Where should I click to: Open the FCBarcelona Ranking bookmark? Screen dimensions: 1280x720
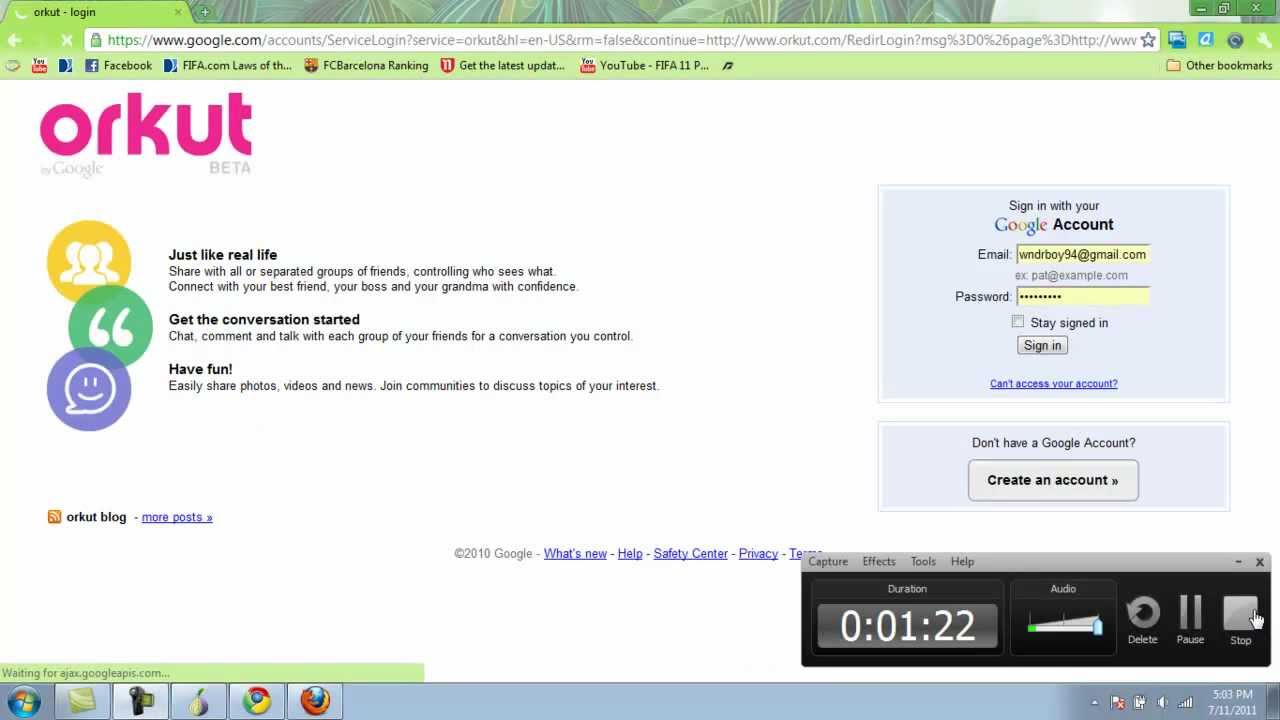point(366,66)
